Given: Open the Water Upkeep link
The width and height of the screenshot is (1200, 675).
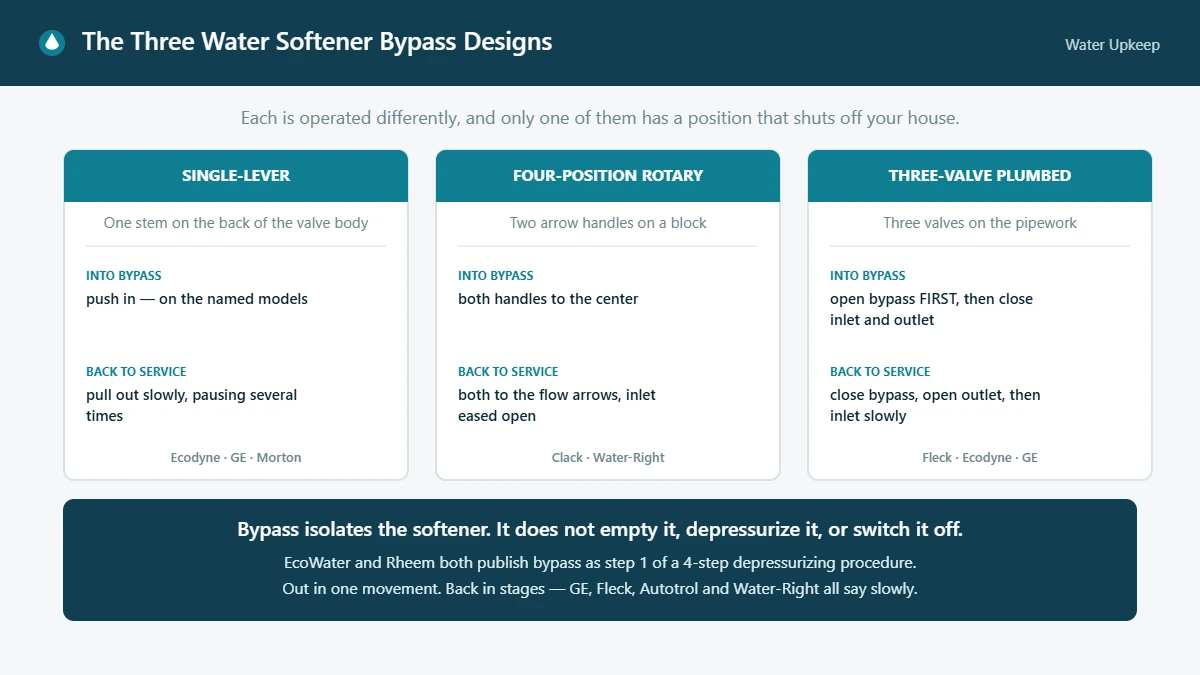Looking at the screenshot, I should [1112, 44].
